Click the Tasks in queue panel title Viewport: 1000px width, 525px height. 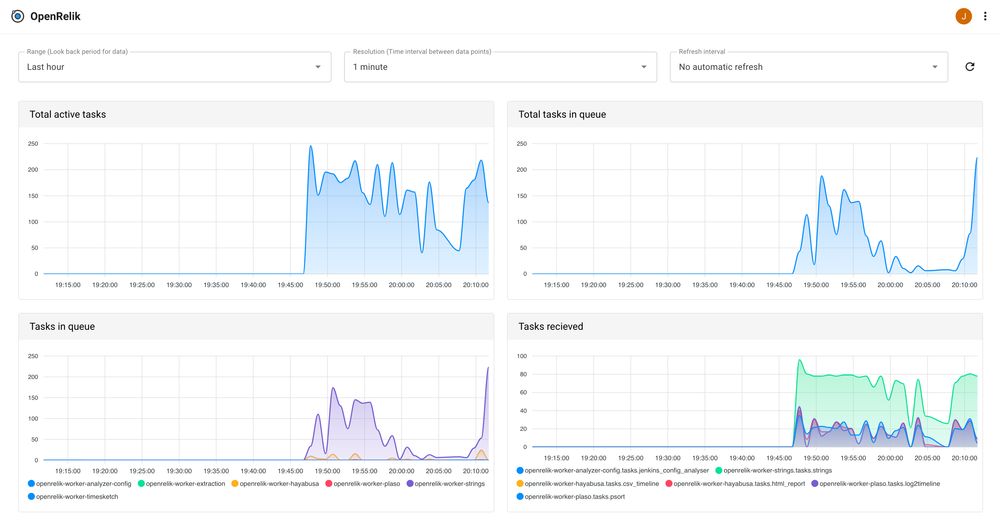click(62, 326)
